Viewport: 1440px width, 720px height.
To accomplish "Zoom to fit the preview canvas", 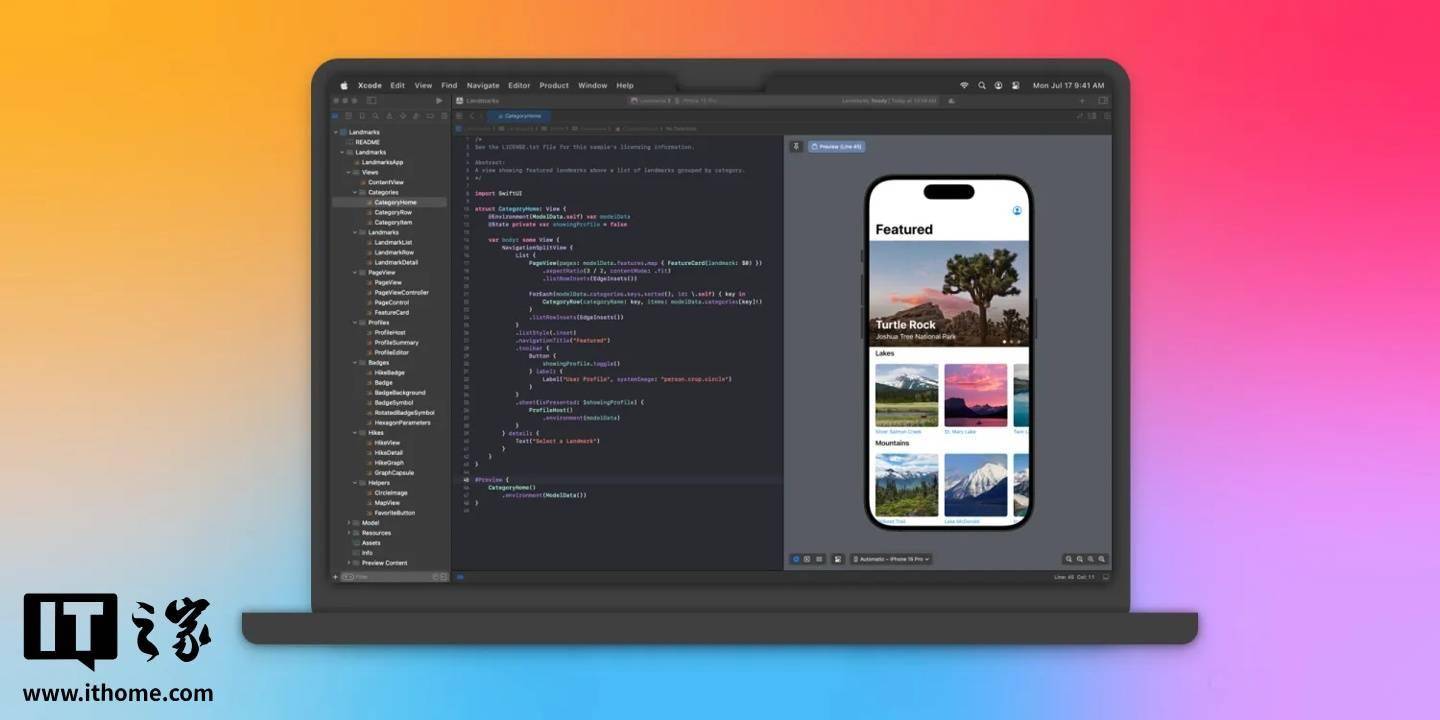I will point(1091,559).
